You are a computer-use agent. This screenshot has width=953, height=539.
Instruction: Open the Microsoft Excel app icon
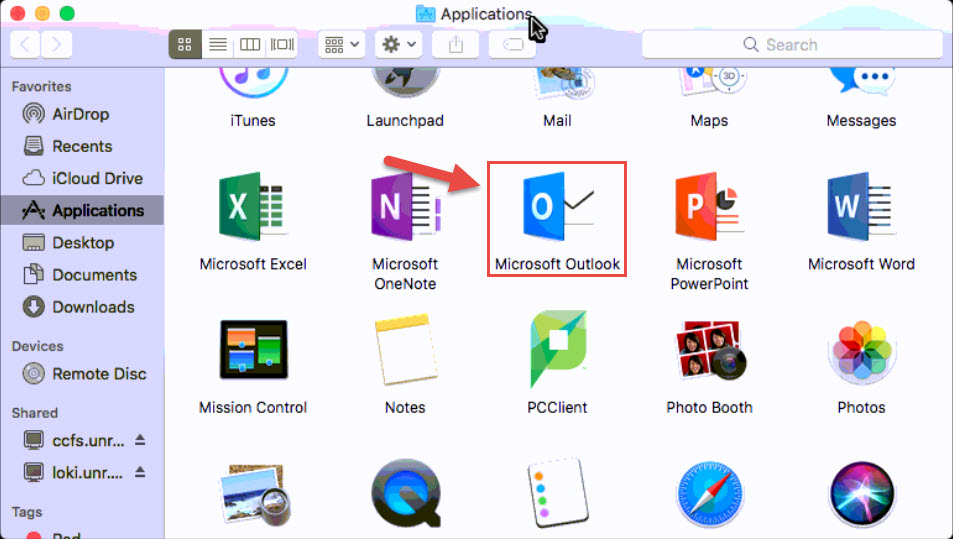(253, 207)
